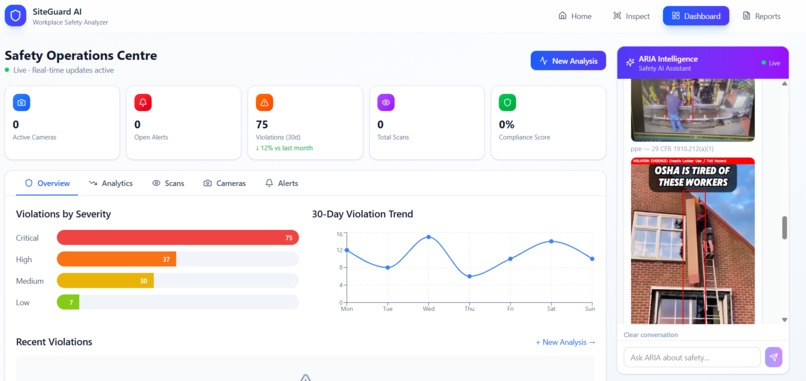Switch to the Analytics tab
806x381 pixels.
coord(111,183)
